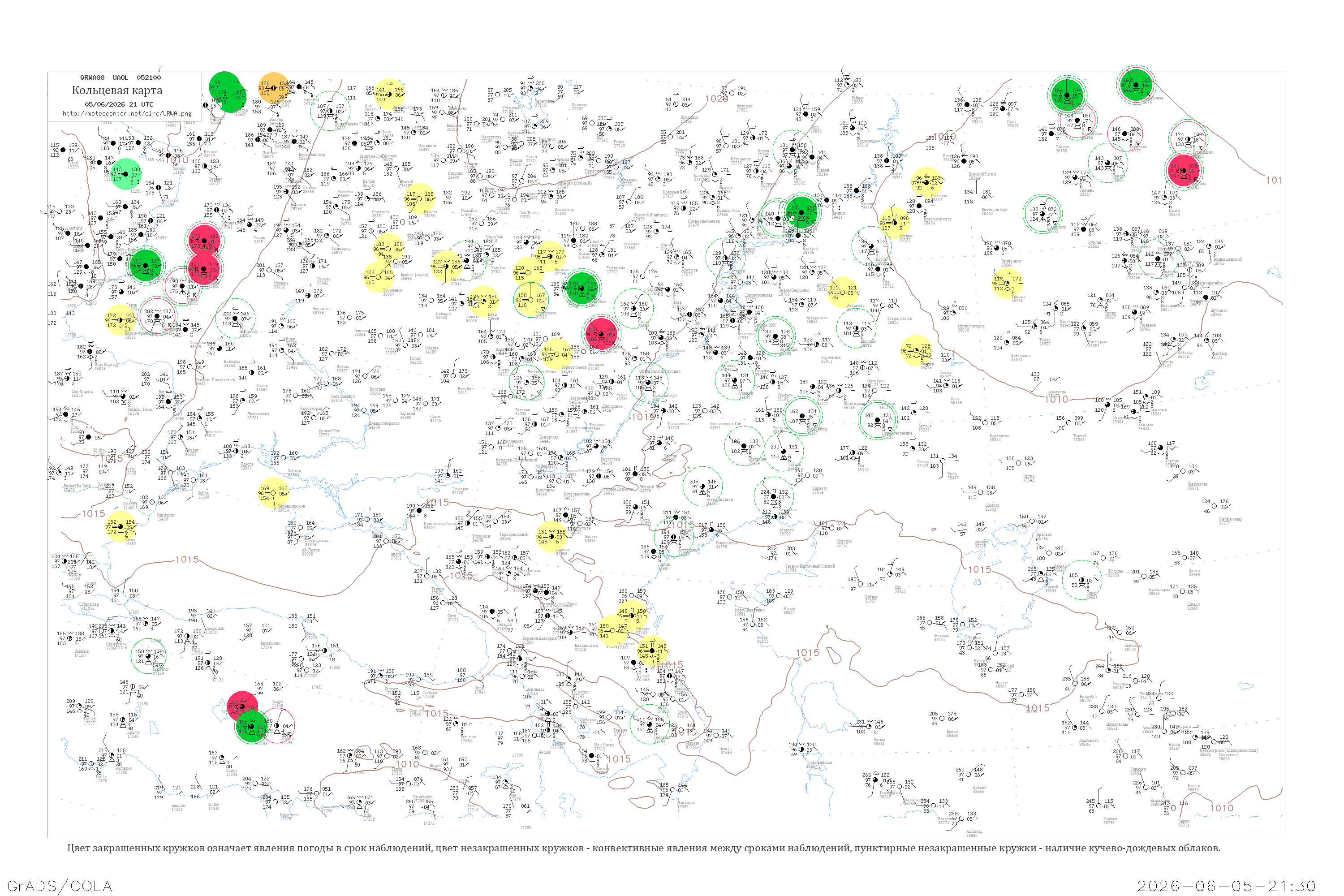Click the "Красноуфимск 28434" station label
The width and height of the screenshot is (1344, 896).
(x=938, y=220)
